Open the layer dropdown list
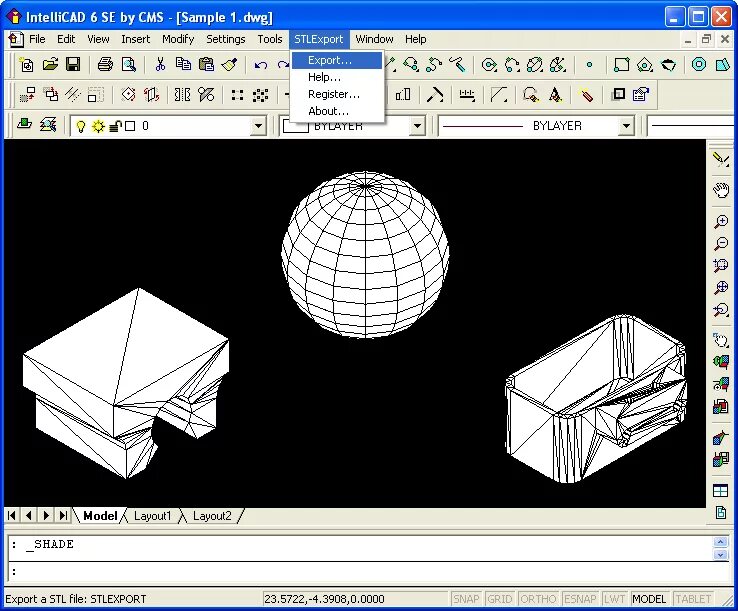The width and height of the screenshot is (738, 611). [258, 126]
